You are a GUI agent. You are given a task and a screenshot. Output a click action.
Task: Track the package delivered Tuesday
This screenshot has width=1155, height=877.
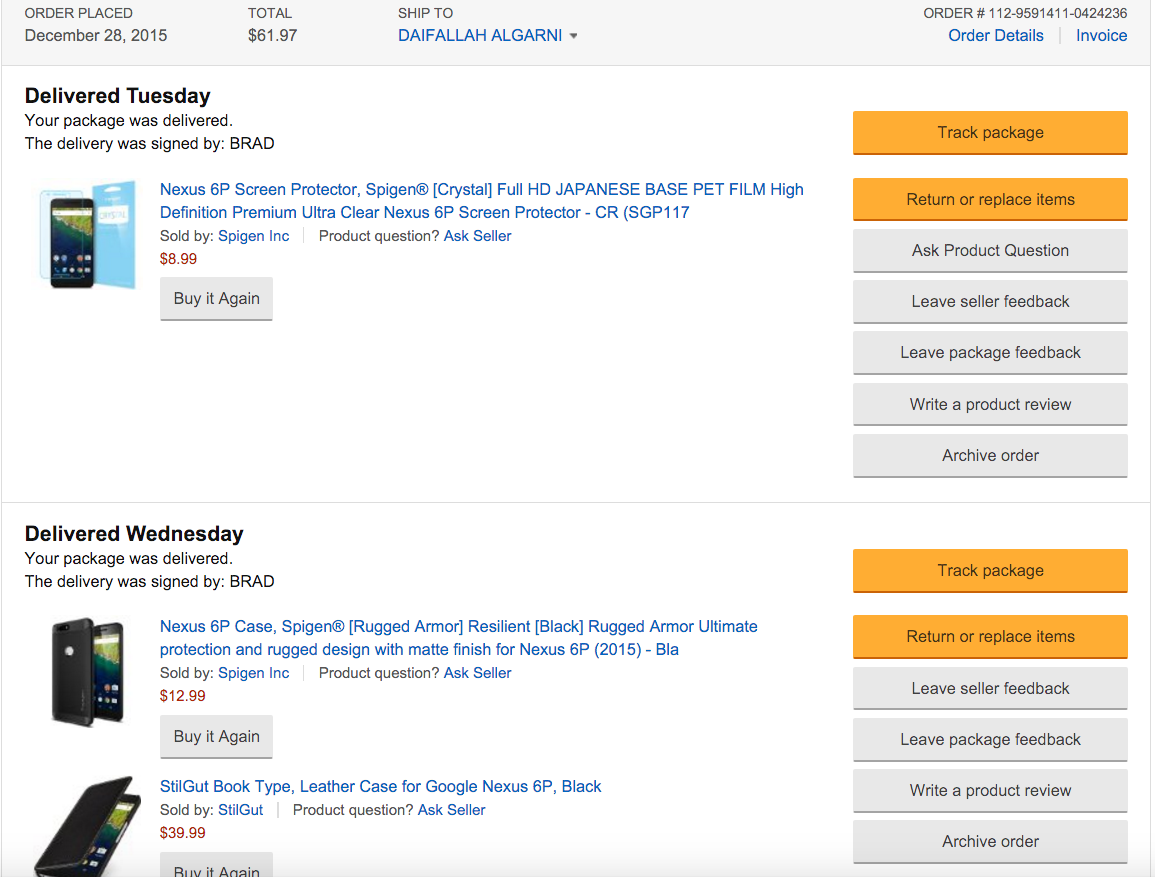point(990,133)
